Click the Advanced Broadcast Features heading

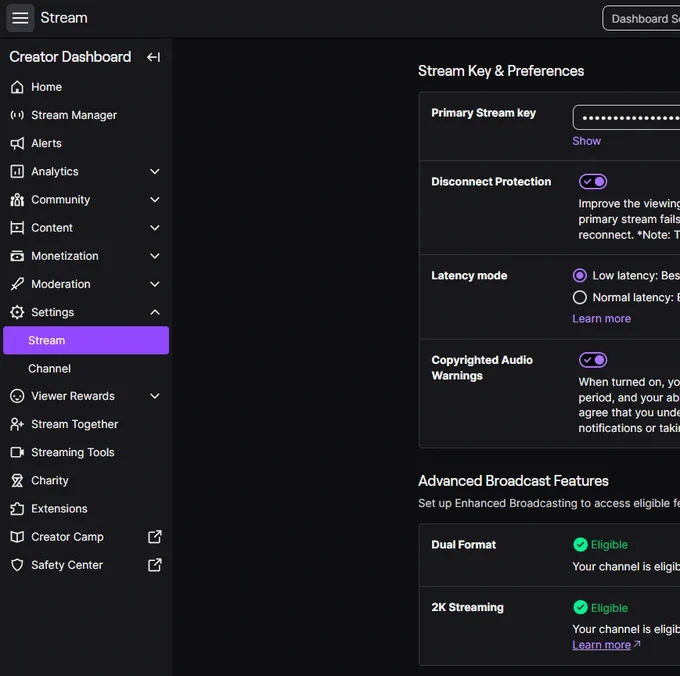513,481
